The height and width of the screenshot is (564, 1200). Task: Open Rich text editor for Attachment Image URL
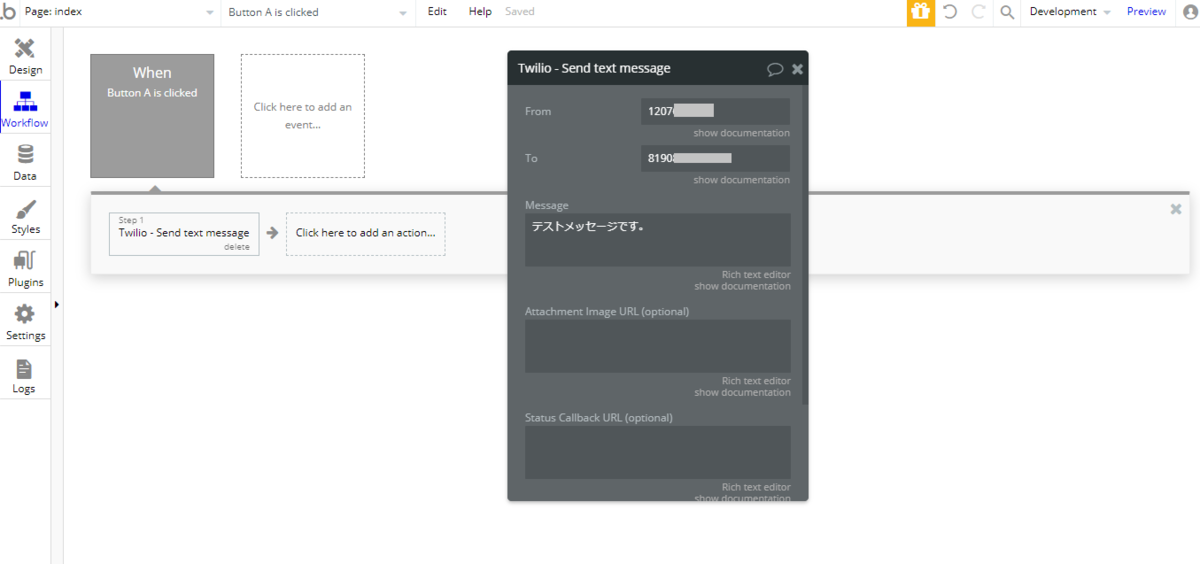point(756,380)
